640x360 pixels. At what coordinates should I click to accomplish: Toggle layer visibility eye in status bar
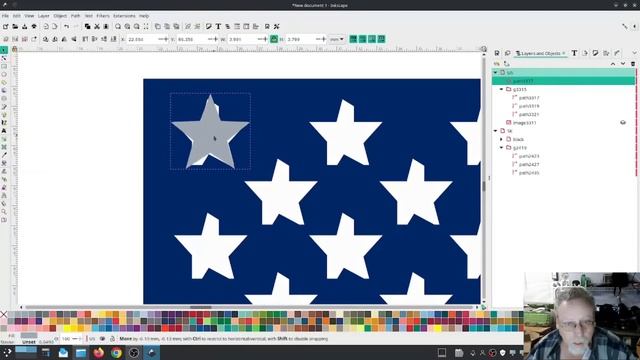click(x=102, y=339)
